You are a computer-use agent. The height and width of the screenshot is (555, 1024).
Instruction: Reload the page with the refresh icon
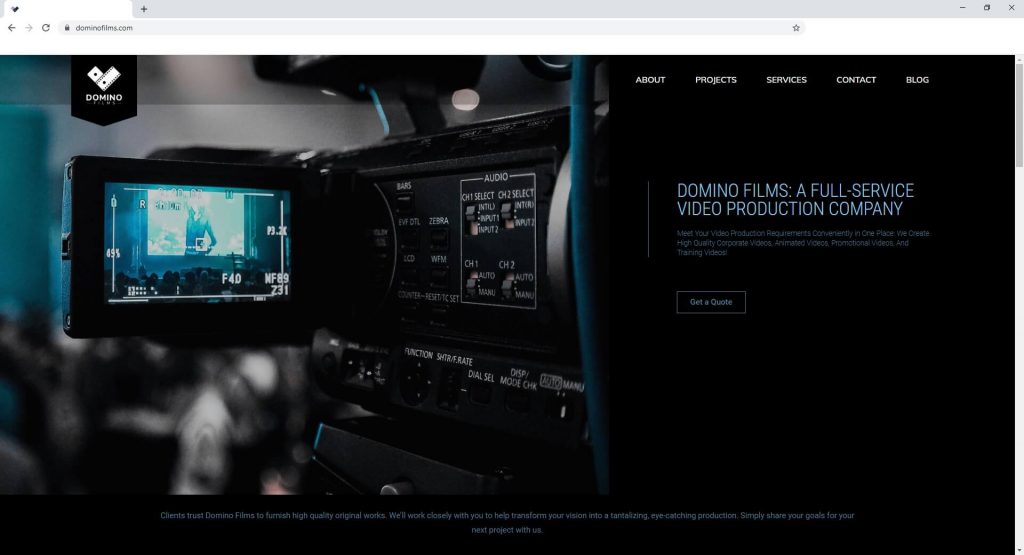46,28
